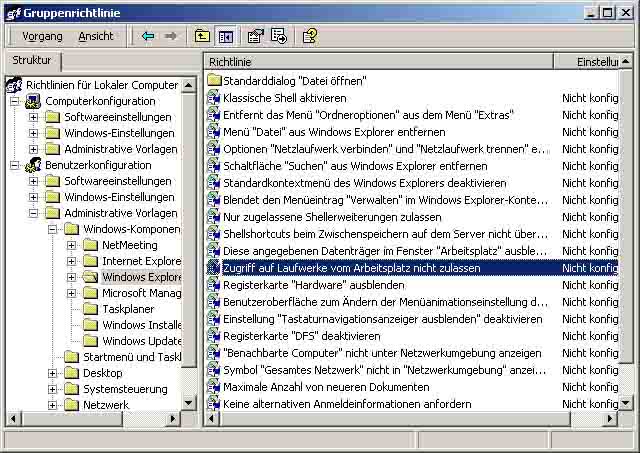This screenshot has width=640, height=453.
Task: Collapse Administrative Vorlagen under Benutzerkonfiguration
Action: coord(33,213)
